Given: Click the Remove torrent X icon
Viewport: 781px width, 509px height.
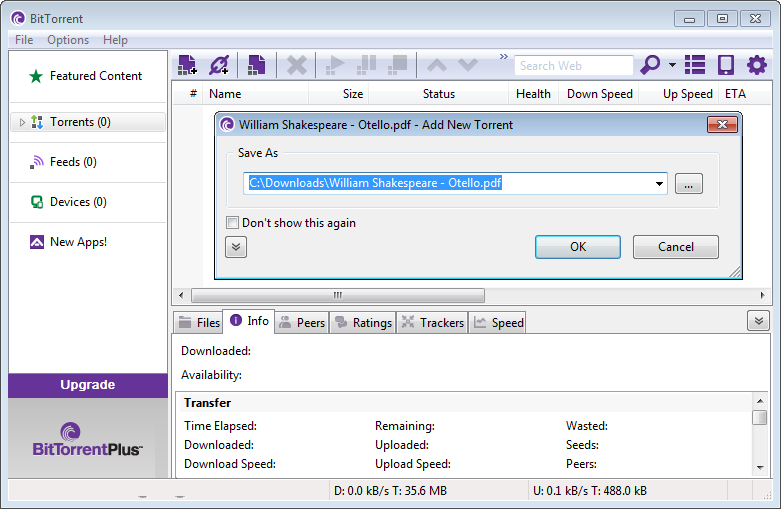Looking at the screenshot, I should 297,65.
